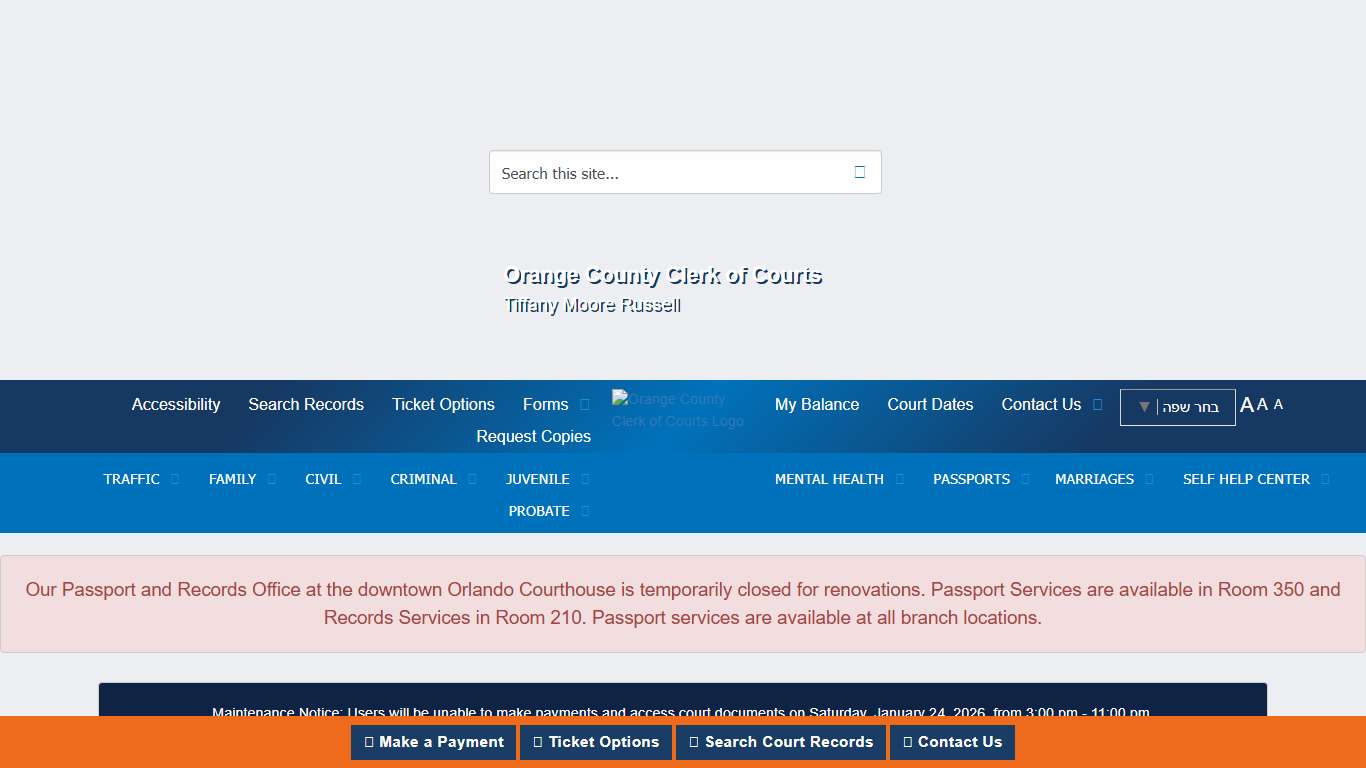Viewport: 1366px width, 768px height.
Task: Open the Marriages menu
Action: tap(1094, 479)
